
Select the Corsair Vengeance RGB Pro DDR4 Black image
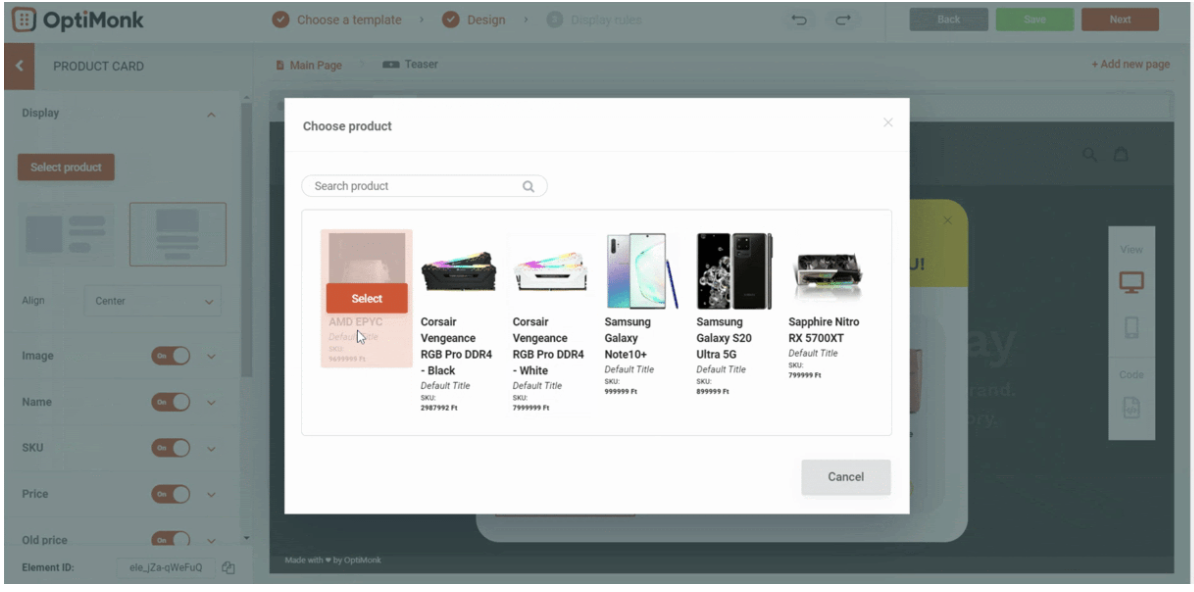458,271
